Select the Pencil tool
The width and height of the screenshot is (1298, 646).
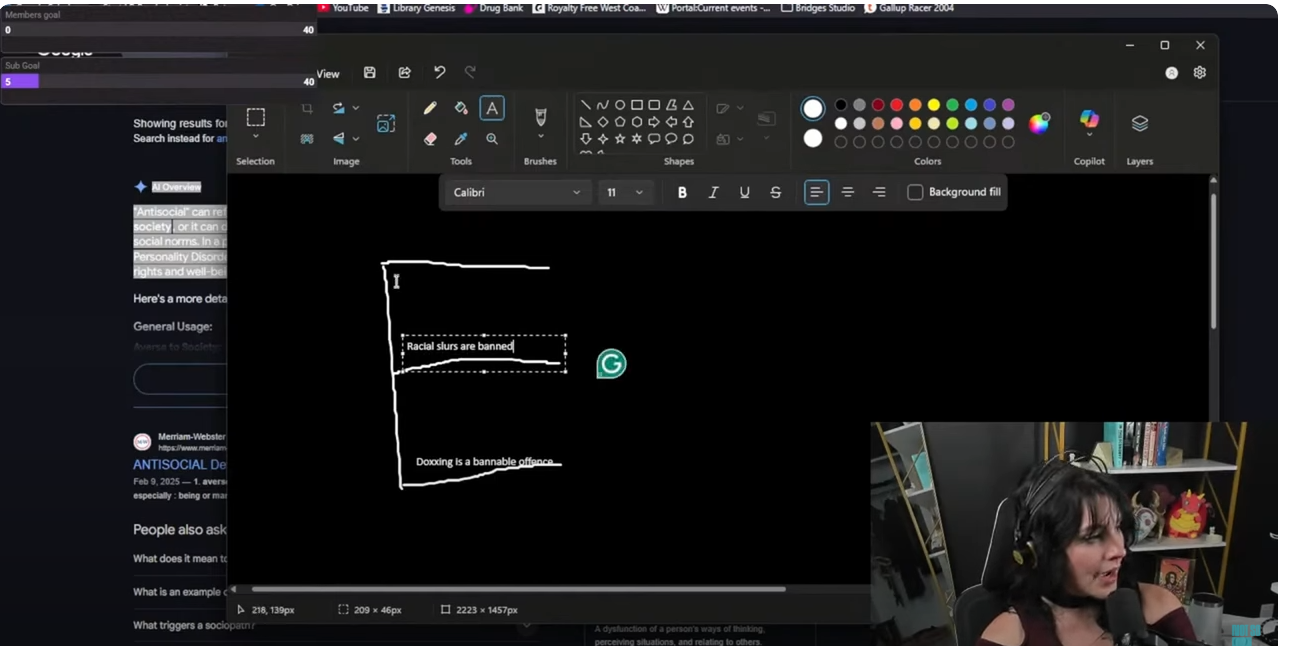click(430, 108)
